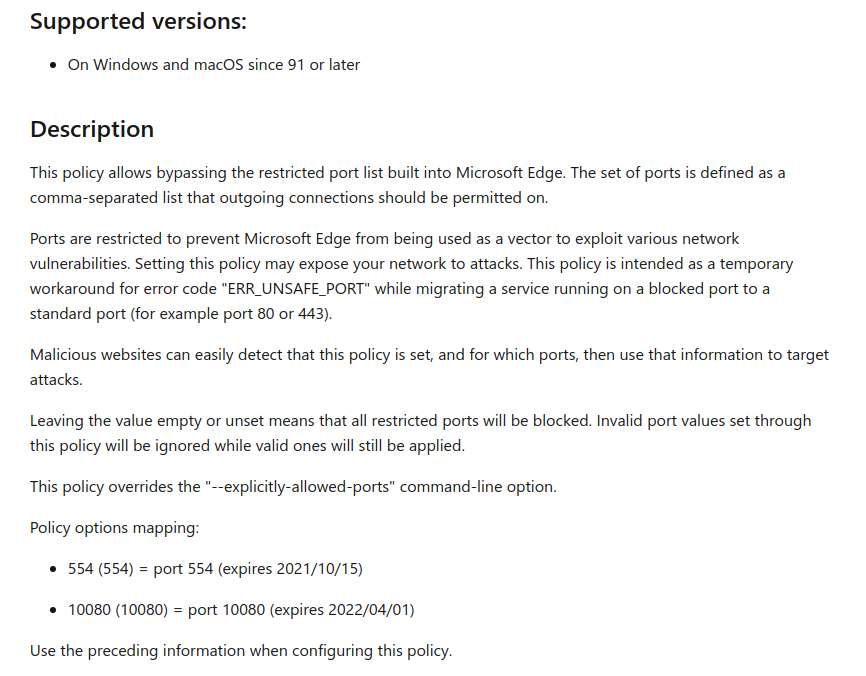Click the Policy options mapping label
866x676 pixels.
[114, 528]
